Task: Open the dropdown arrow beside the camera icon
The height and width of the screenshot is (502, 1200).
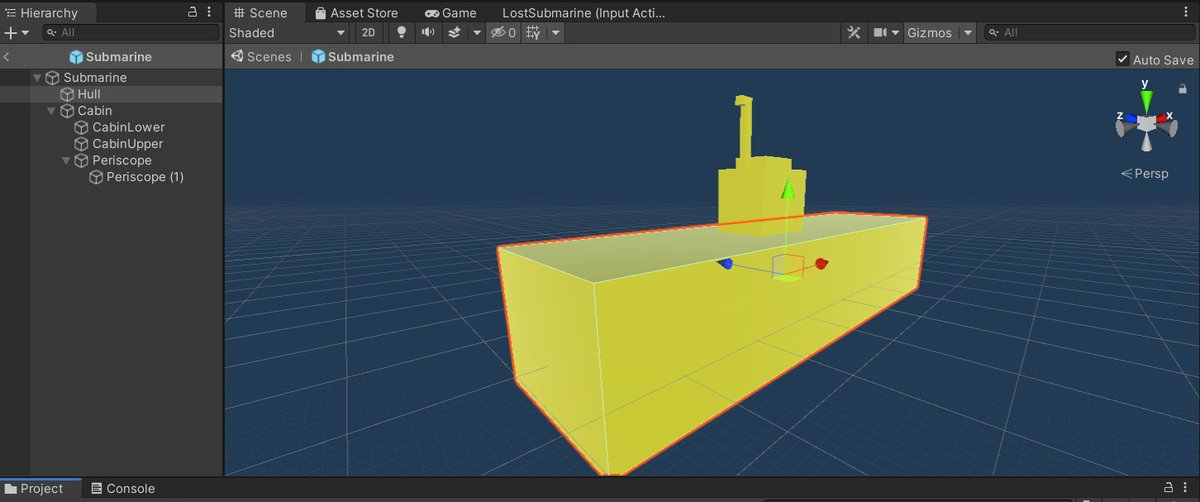Action: 896,33
